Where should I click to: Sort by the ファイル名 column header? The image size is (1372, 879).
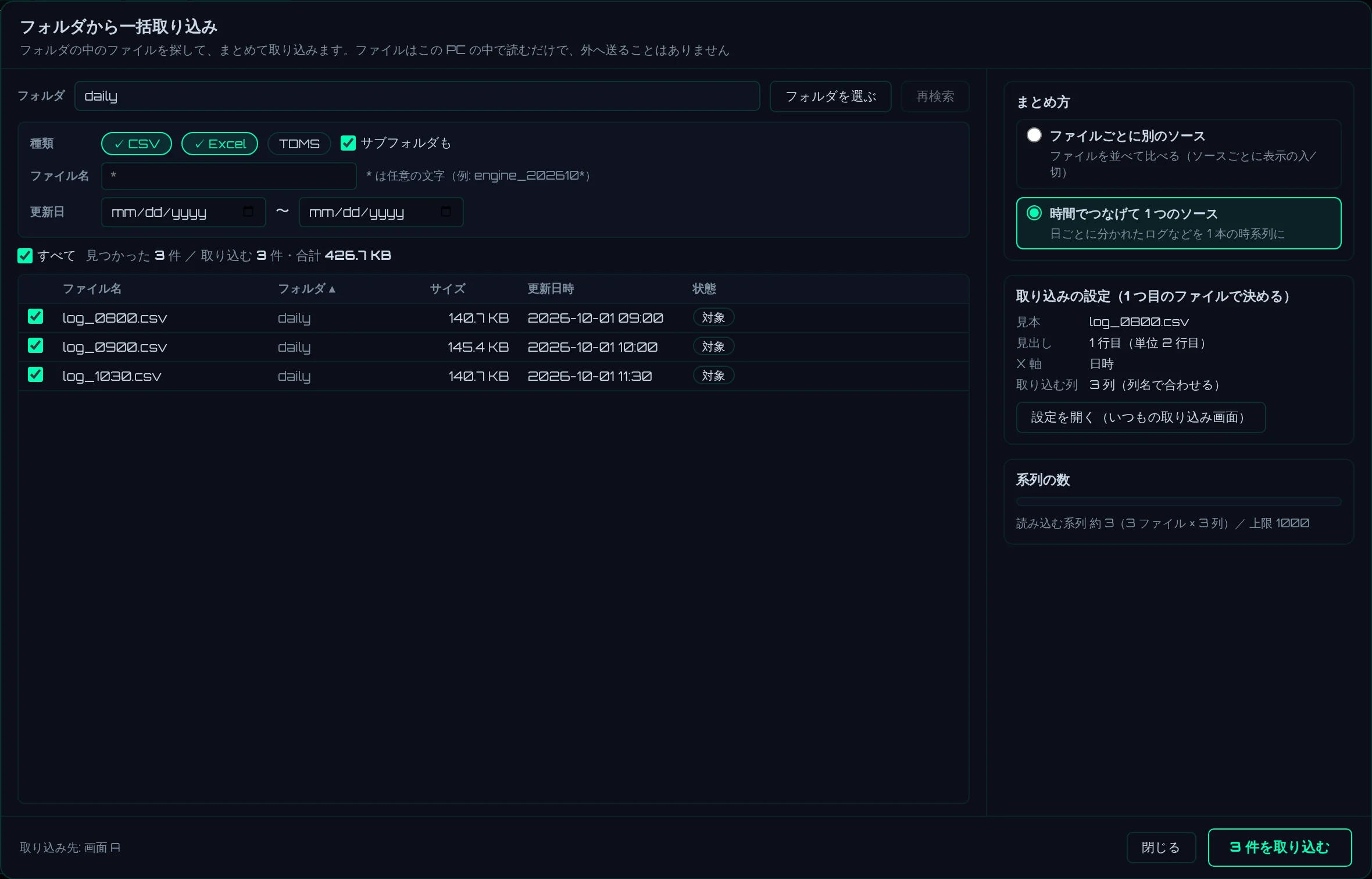(x=92, y=289)
